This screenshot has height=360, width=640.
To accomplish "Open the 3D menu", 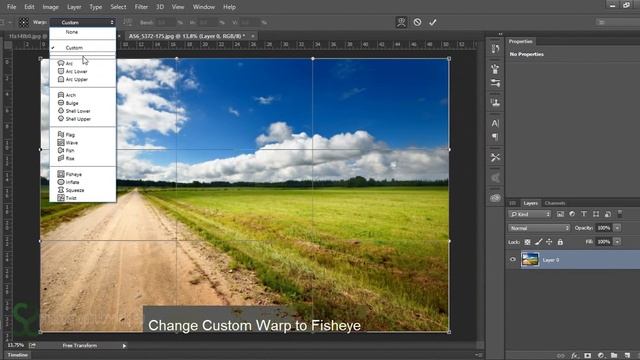I will point(160,7).
